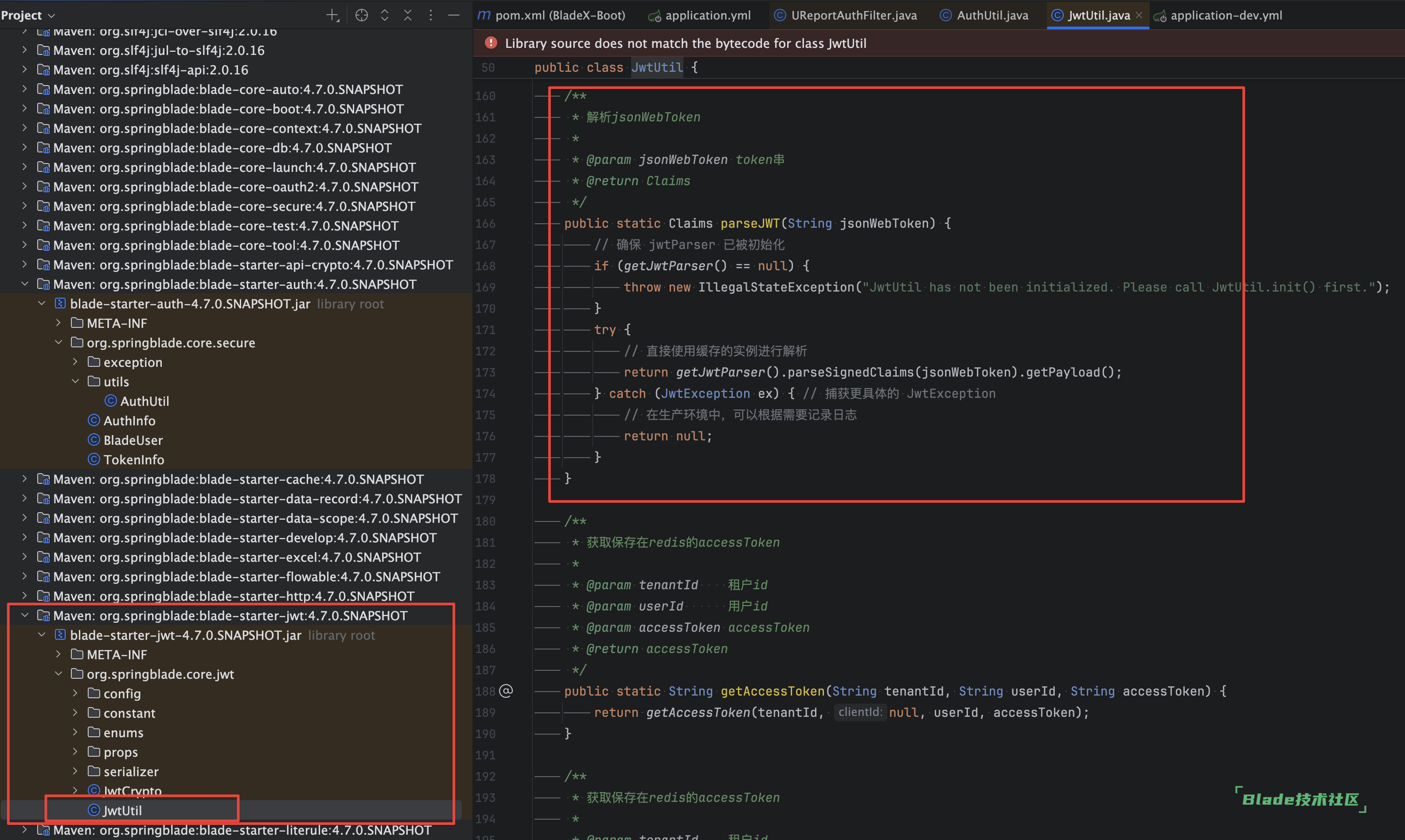Click the Expand All icon in Project panel
This screenshot has width=1405, height=840.
[x=385, y=15]
